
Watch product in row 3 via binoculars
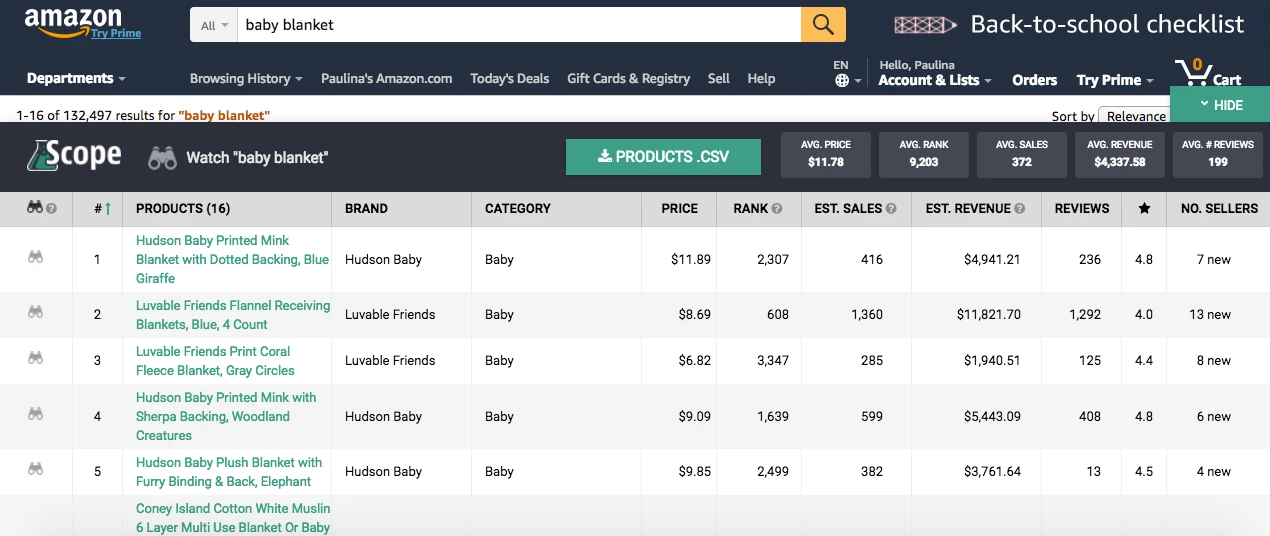tap(35, 358)
